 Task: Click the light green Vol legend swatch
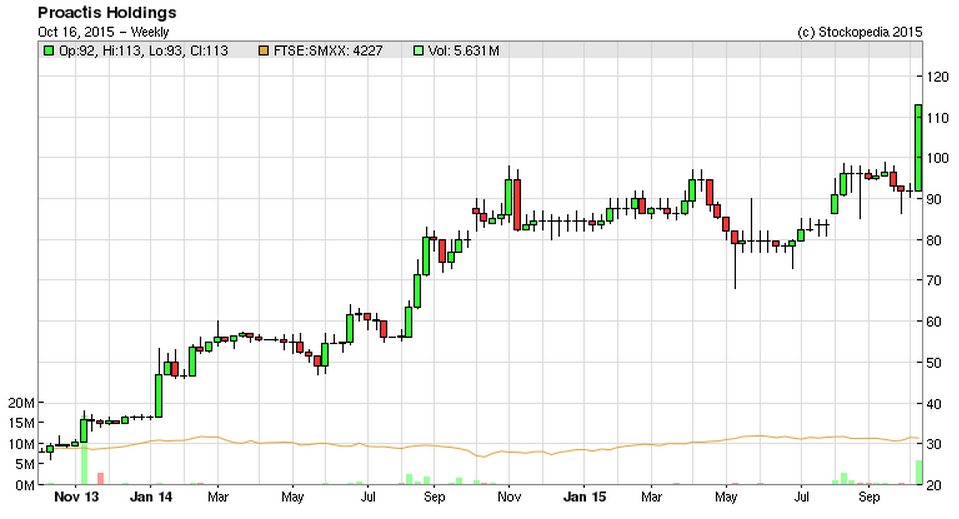[418, 51]
